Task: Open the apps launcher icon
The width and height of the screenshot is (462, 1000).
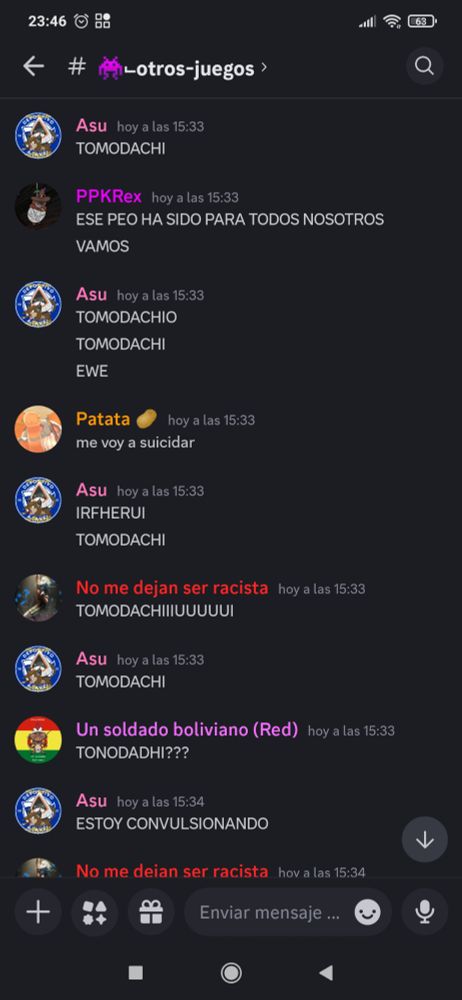Action: [94, 912]
